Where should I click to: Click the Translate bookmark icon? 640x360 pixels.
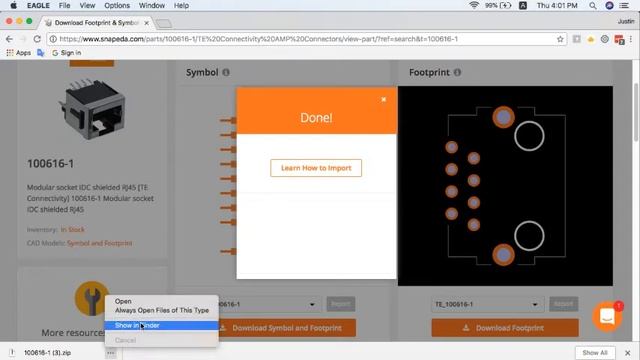[40, 53]
